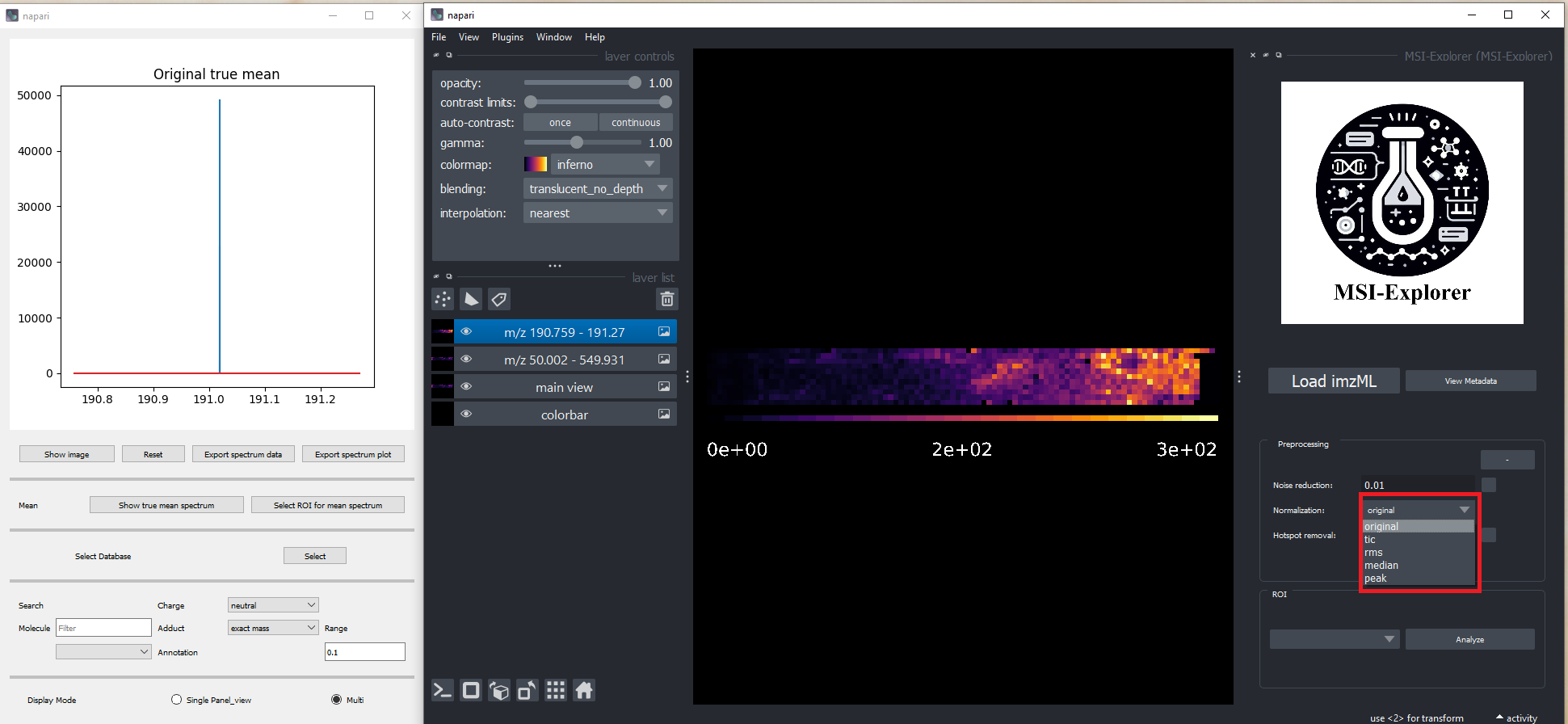Toggle visibility of colorbar layer

pyautogui.click(x=466, y=415)
